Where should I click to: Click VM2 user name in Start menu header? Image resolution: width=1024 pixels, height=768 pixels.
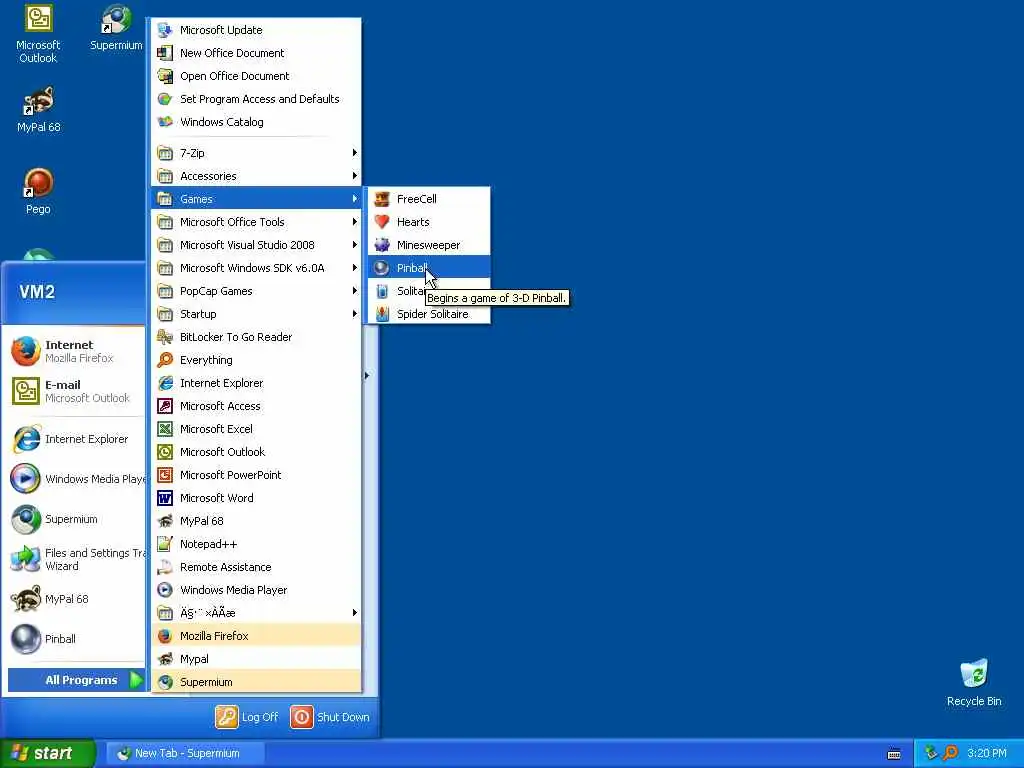pyautogui.click(x=37, y=291)
